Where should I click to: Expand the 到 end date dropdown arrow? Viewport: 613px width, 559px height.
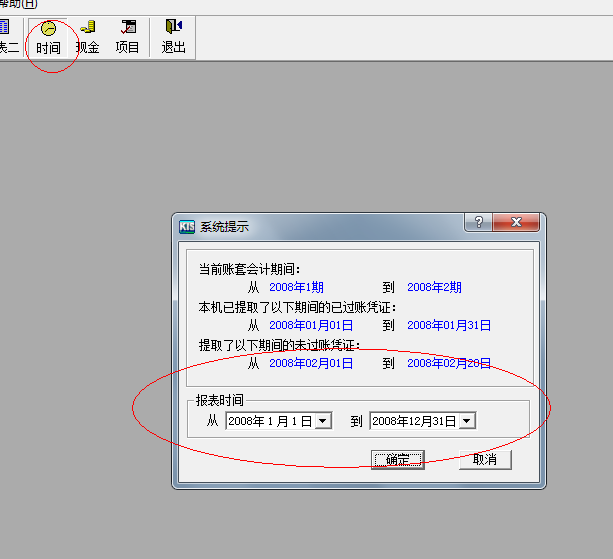467,422
